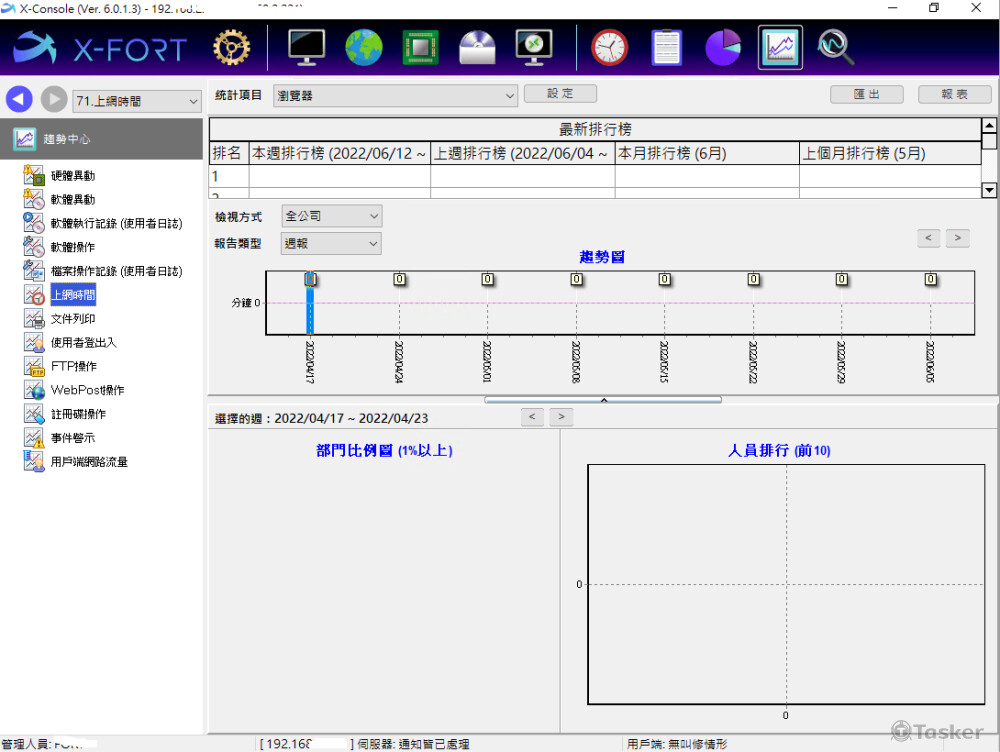Click next-week arrow beside 選擇的週 date range

562,416
